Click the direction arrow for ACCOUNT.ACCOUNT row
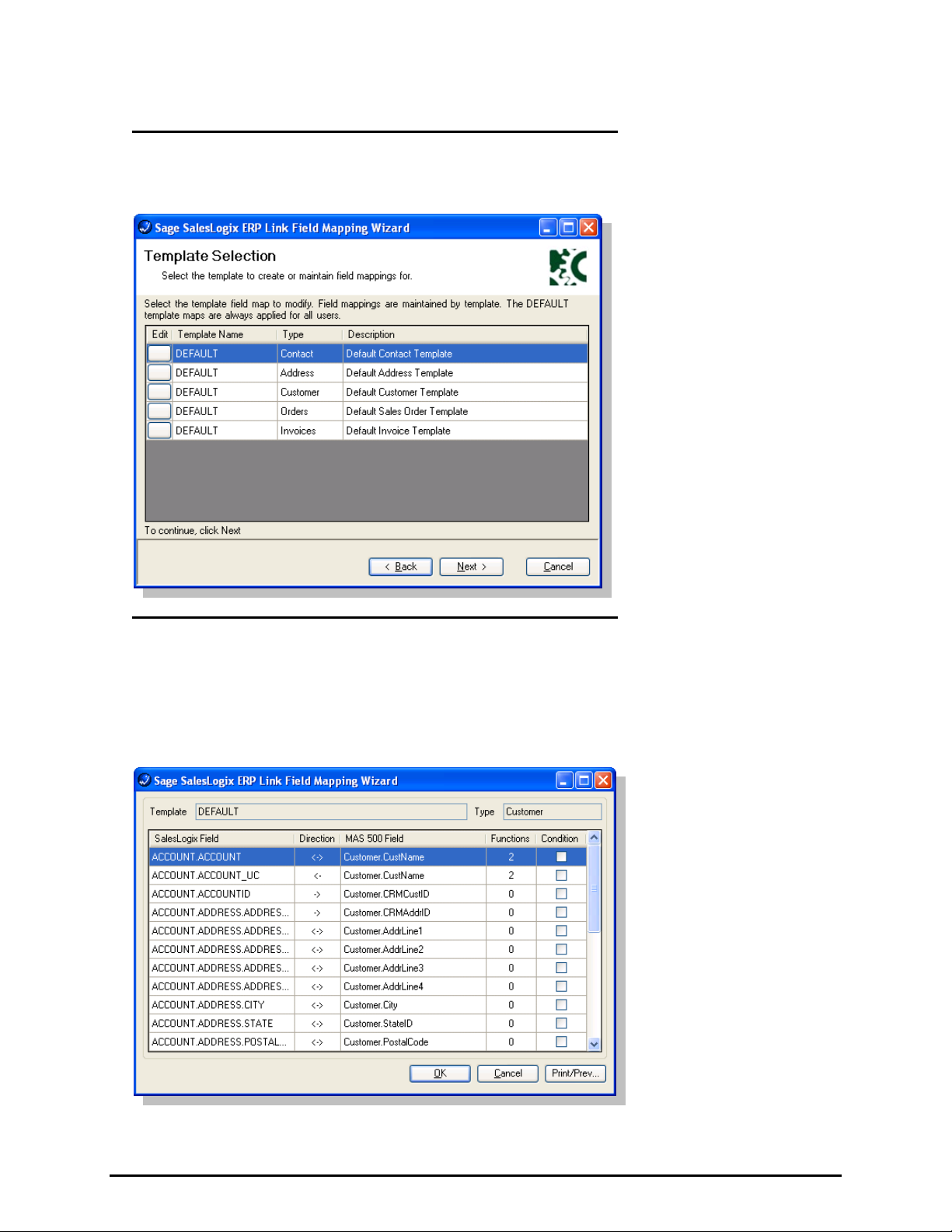 coord(317,857)
